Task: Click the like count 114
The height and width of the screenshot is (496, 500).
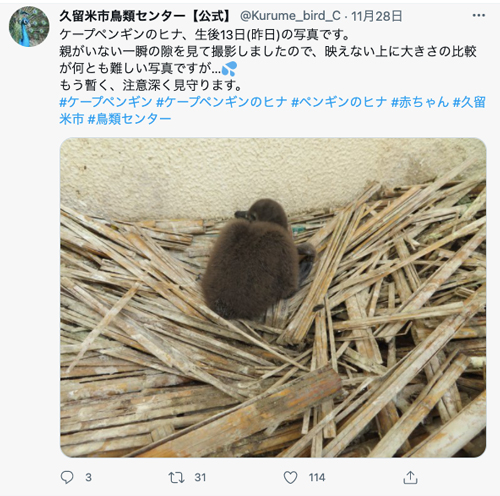Action: (317, 477)
